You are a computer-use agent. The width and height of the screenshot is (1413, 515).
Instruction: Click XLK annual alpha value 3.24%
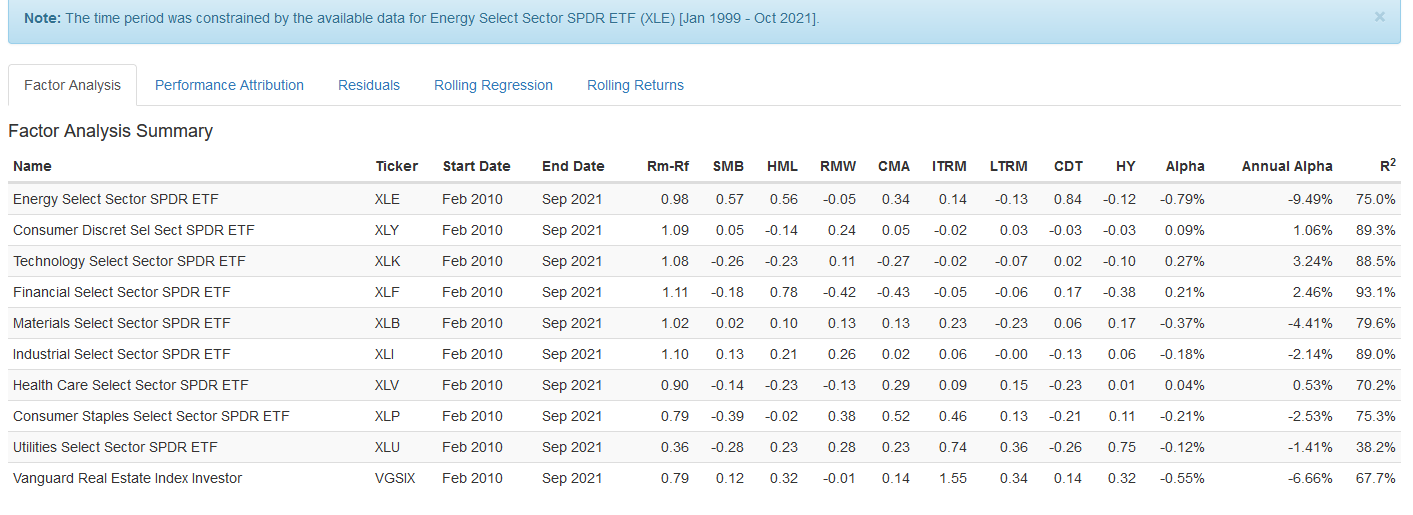[x=1313, y=261]
